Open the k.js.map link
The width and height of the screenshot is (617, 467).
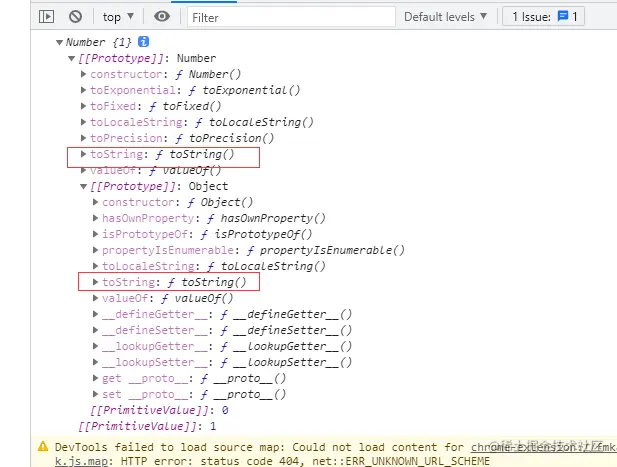pos(81,461)
